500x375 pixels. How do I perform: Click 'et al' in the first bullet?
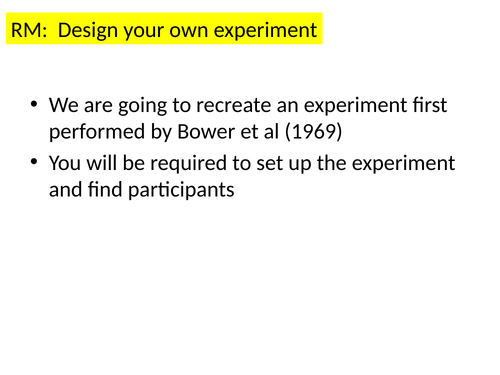pyautogui.click(x=260, y=132)
